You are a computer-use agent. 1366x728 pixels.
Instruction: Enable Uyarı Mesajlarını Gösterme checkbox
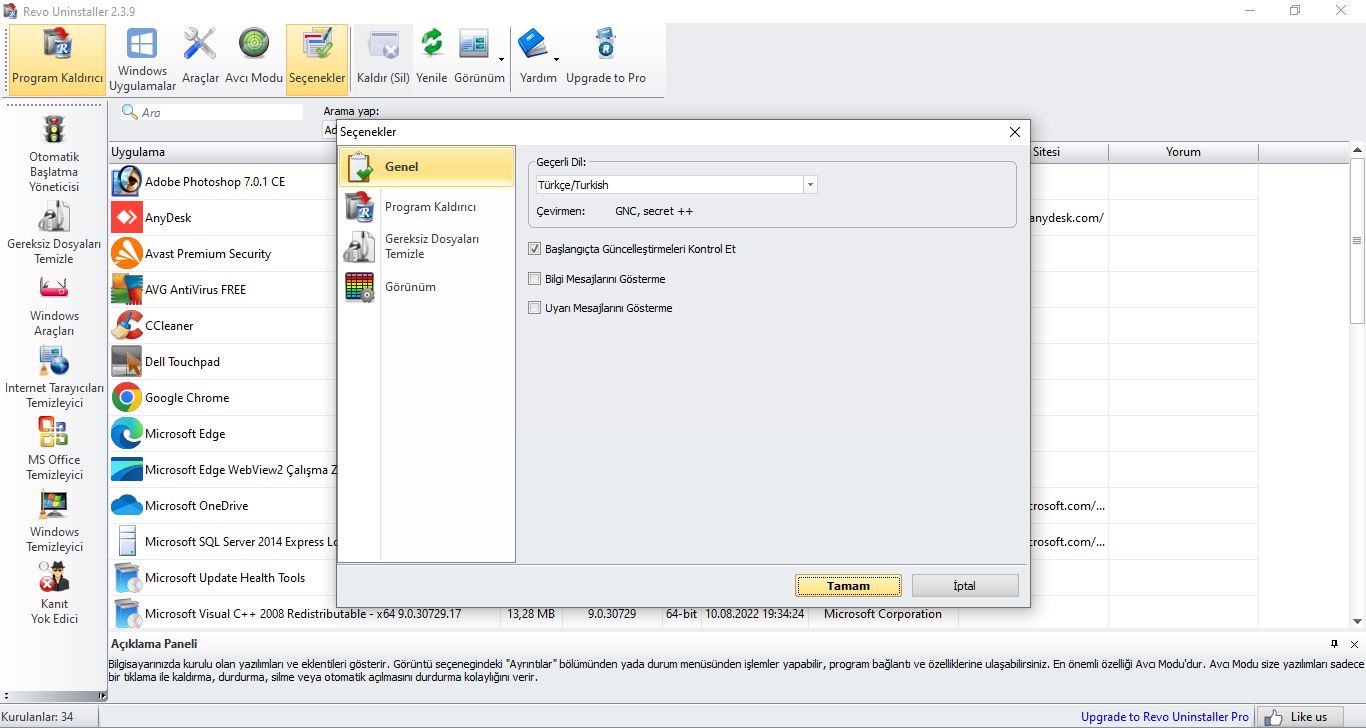click(534, 308)
